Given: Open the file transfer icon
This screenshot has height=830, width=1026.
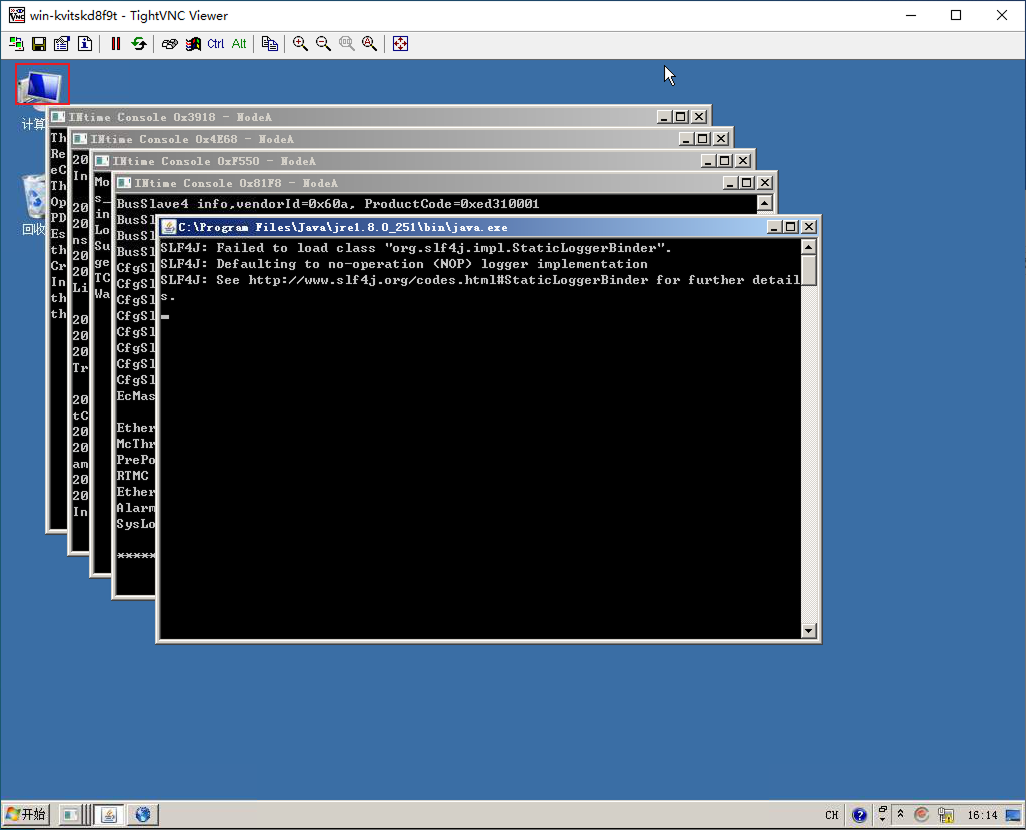Looking at the screenshot, I should 270,44.
